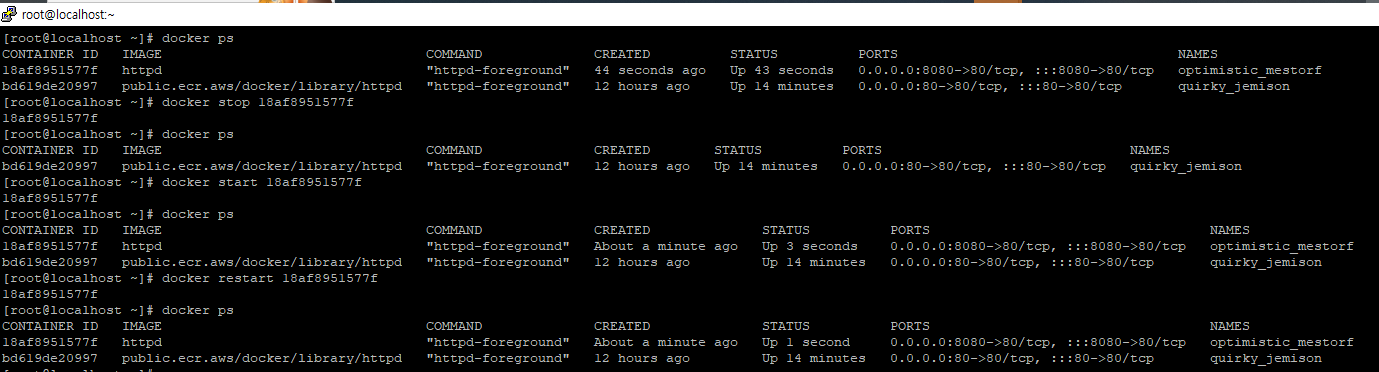Click the 18af8951577f output line below docker restart
Screen dimensions: 1379x372
click(50, 294)
